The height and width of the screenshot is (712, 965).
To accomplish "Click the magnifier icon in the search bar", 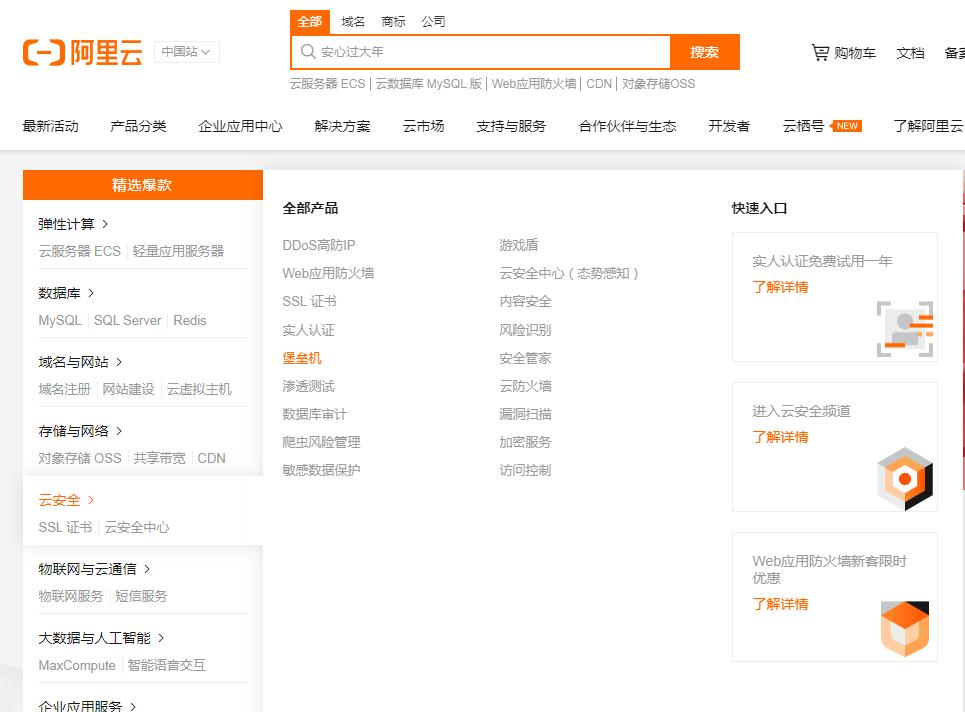I will (307, 51).
